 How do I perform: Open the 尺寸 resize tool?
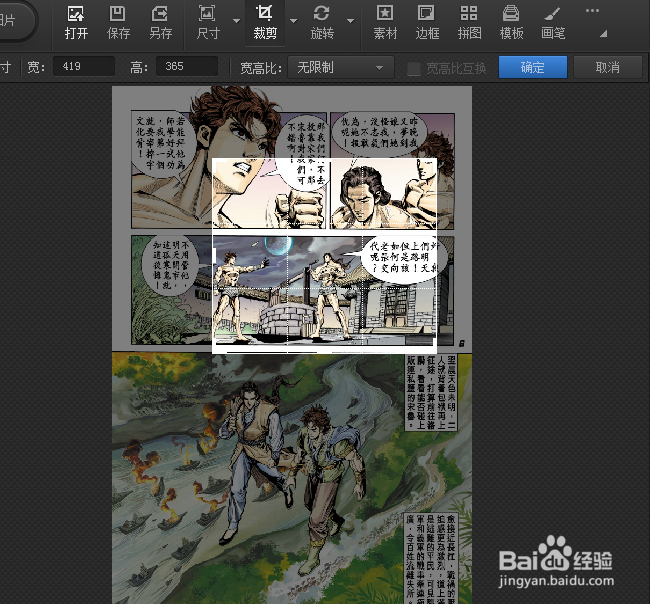[x=208, y=23]
